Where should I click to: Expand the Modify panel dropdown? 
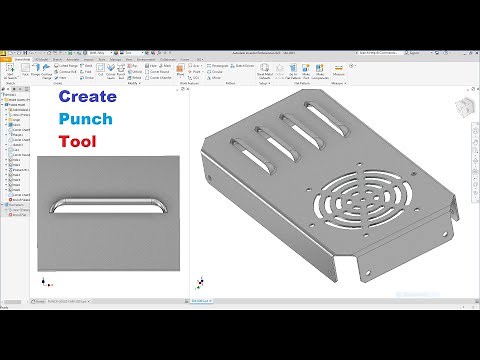click(134, 83)
